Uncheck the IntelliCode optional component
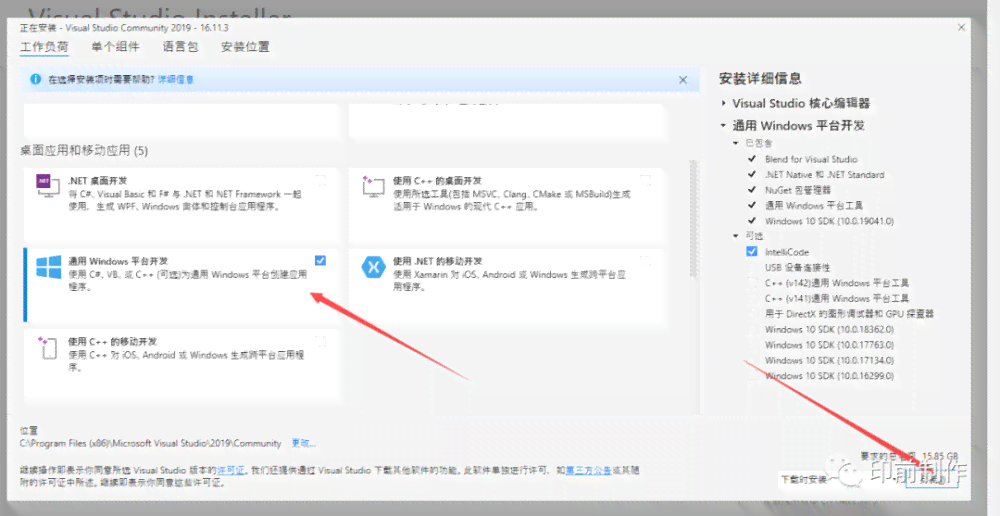Image resolution: width=1000 pixels, height=516 pixels. point(752,252)
